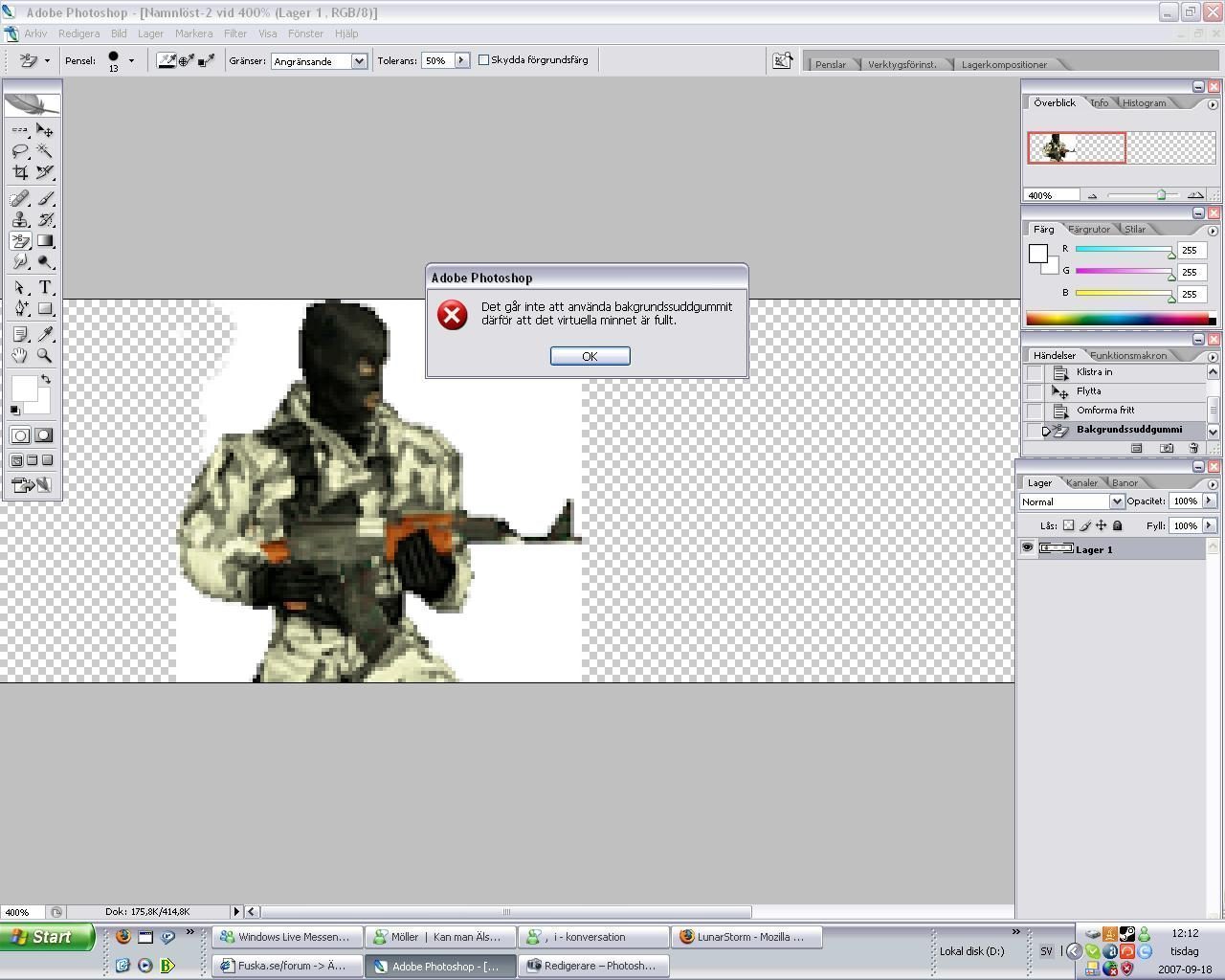This screenshot has width=1225, height=980.
Task: Open Opacitet slider arrow
Action: click(x=1209, y=501)
